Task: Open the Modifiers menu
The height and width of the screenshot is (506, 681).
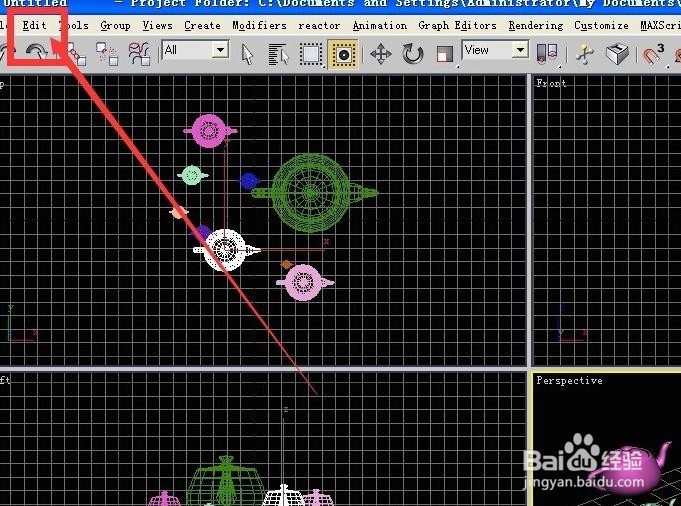Action: coord(259,26)
